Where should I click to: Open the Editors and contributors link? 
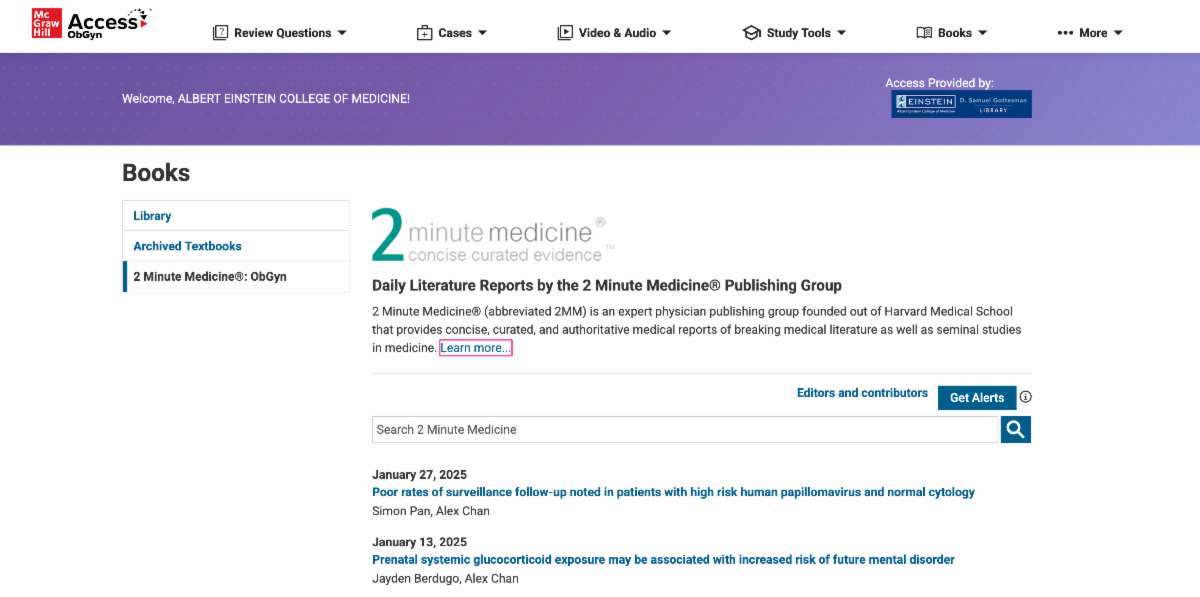coord(862,393)
